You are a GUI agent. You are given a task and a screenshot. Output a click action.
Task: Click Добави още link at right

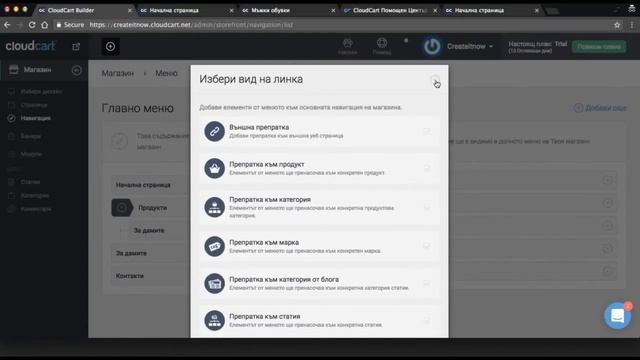tap(600, 108)
